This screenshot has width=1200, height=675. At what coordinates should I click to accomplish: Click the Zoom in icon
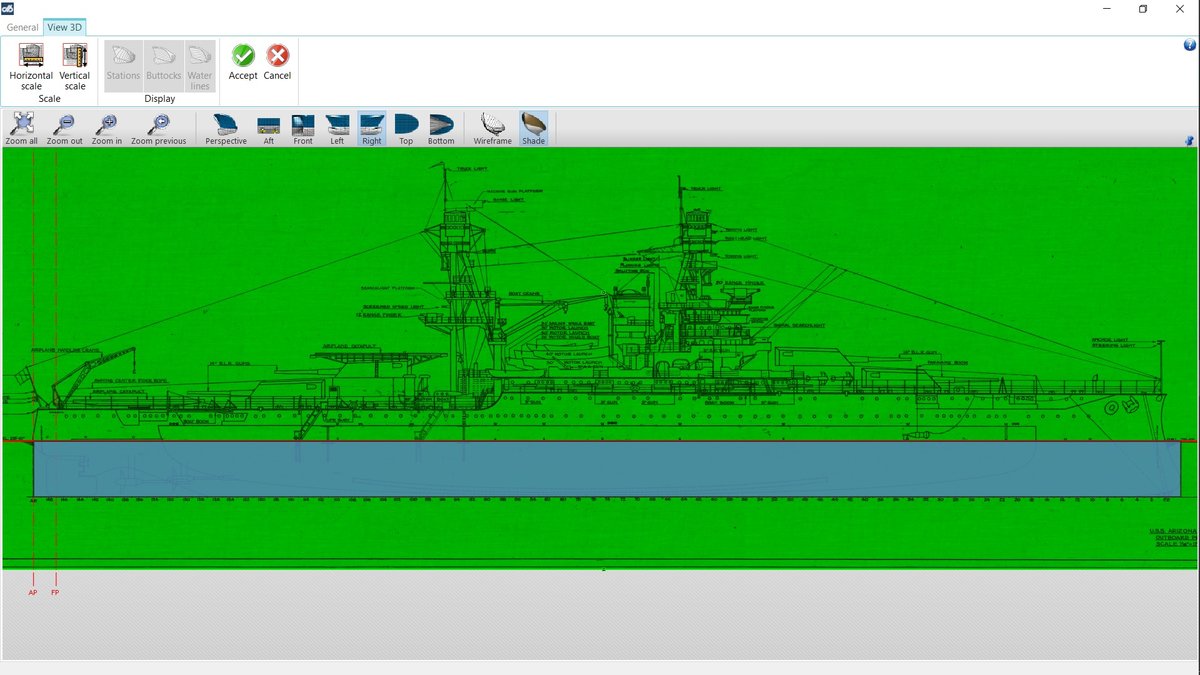(107, 128)
